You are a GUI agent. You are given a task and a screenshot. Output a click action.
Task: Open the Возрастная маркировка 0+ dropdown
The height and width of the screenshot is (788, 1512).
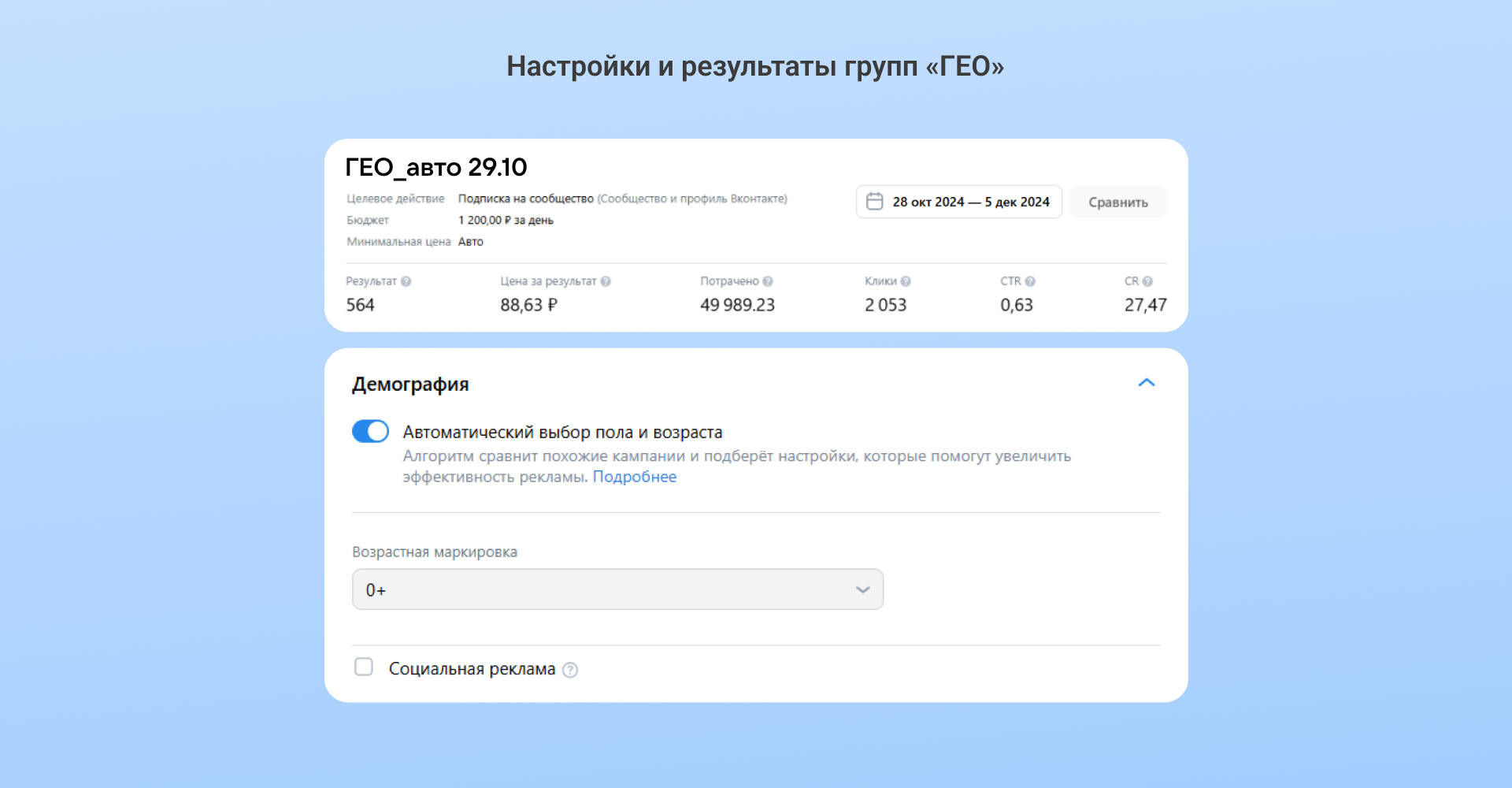click(x=617, y=589)
